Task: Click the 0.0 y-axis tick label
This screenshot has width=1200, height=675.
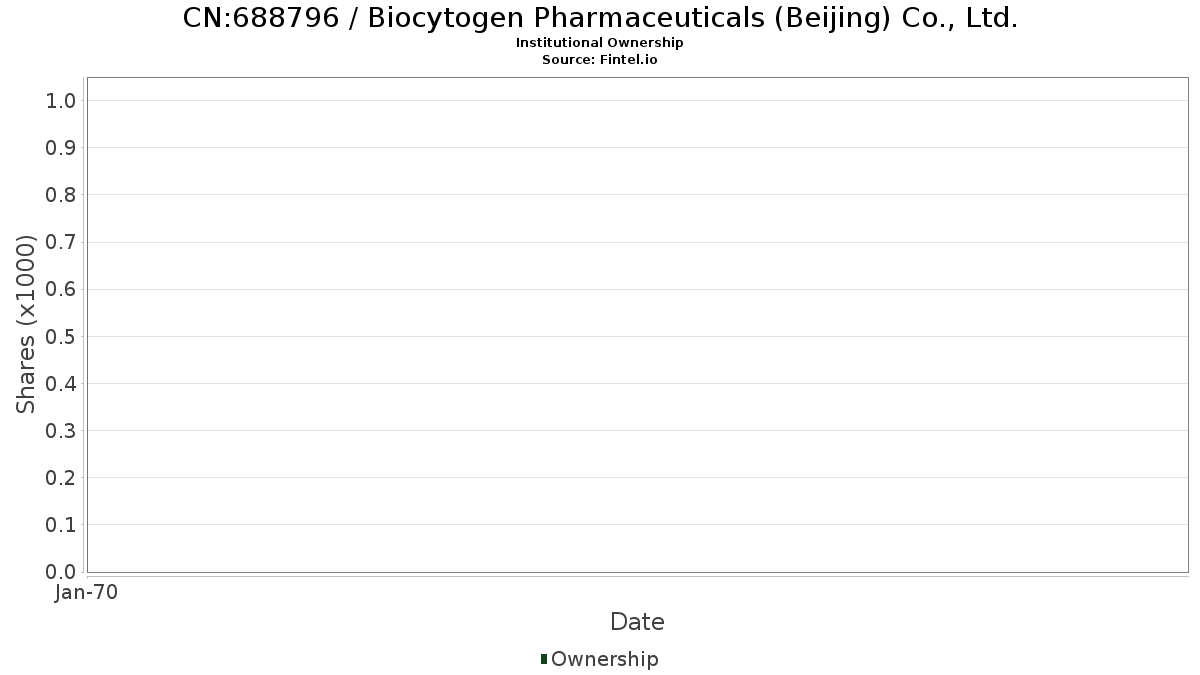Action: [x=61, y=572]
